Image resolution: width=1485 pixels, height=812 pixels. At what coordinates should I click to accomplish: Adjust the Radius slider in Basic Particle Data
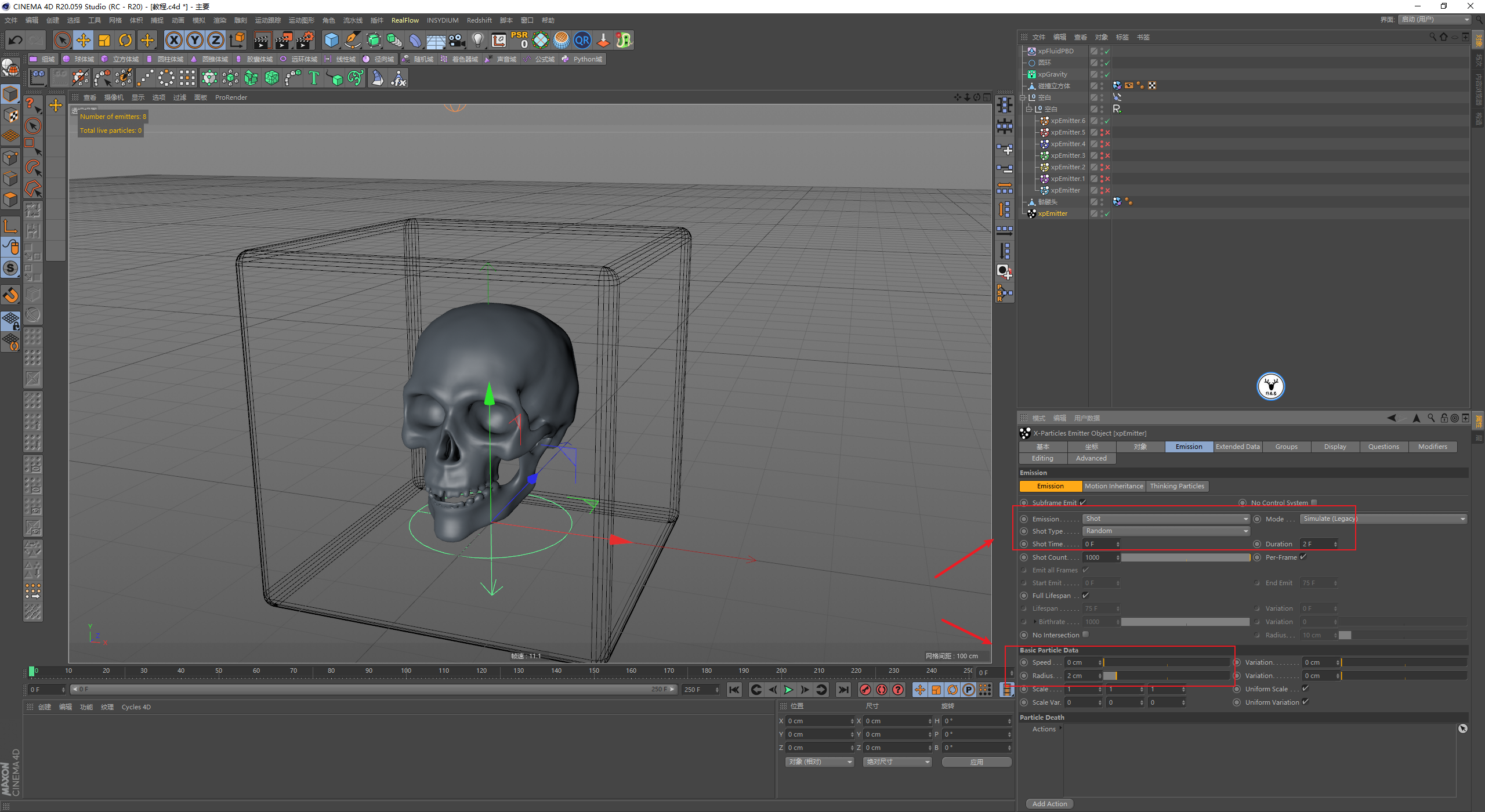tap(1167, 676)
